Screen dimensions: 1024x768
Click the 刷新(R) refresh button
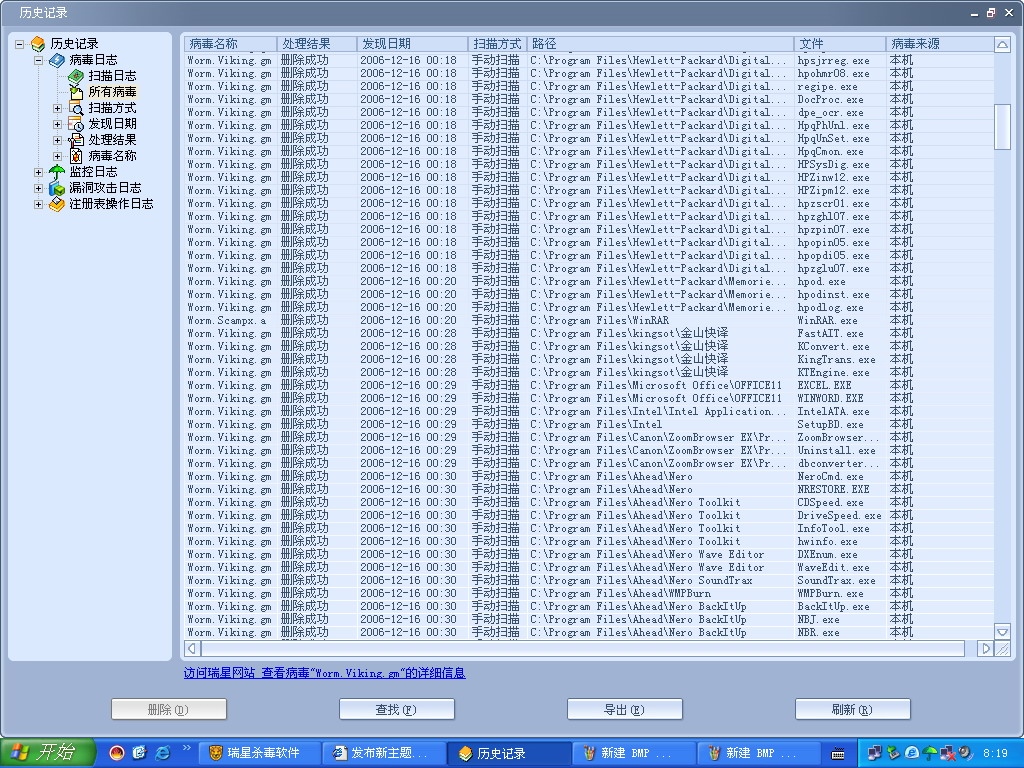pos(852,709)
